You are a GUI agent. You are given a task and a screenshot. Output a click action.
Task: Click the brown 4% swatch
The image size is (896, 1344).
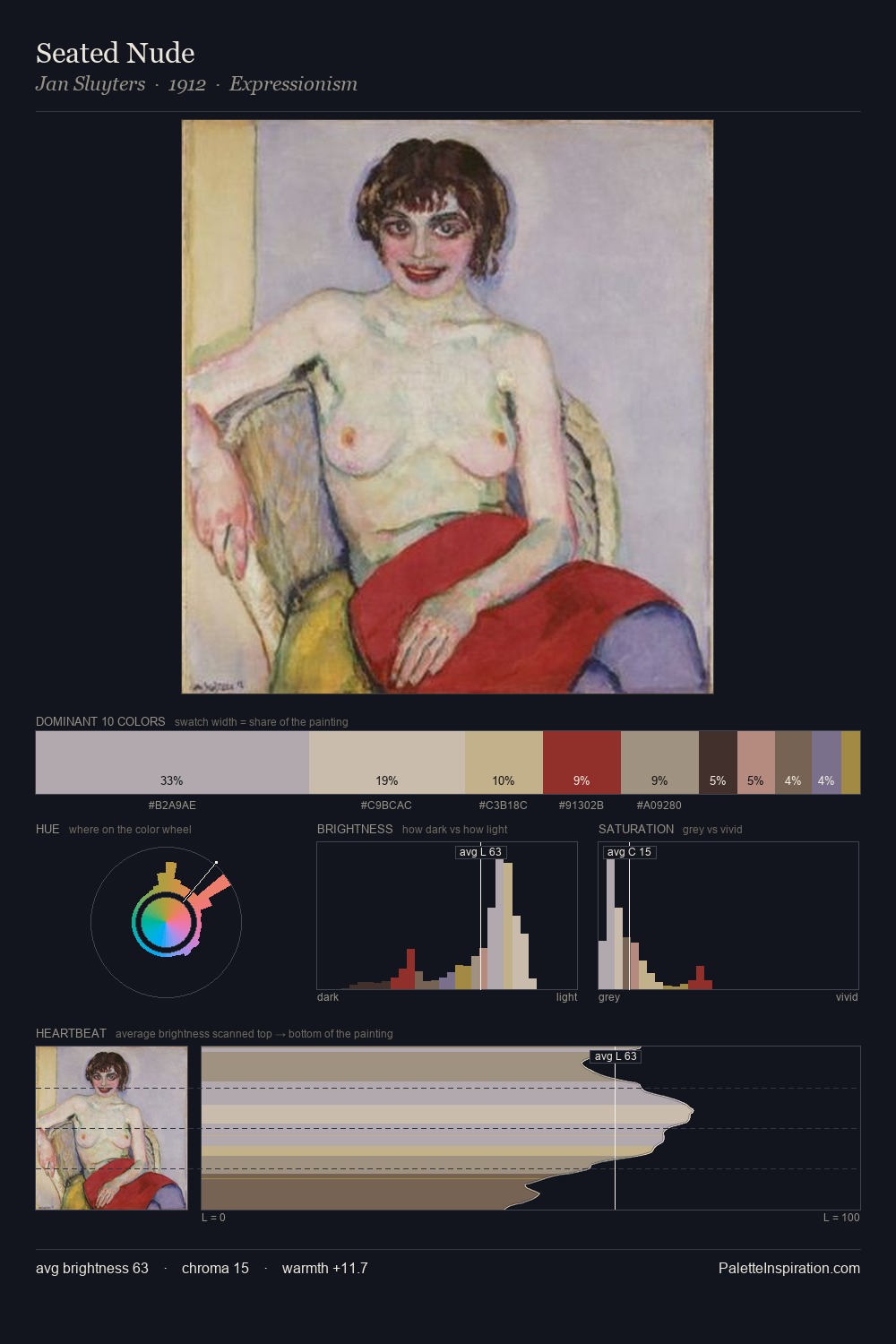793,762
